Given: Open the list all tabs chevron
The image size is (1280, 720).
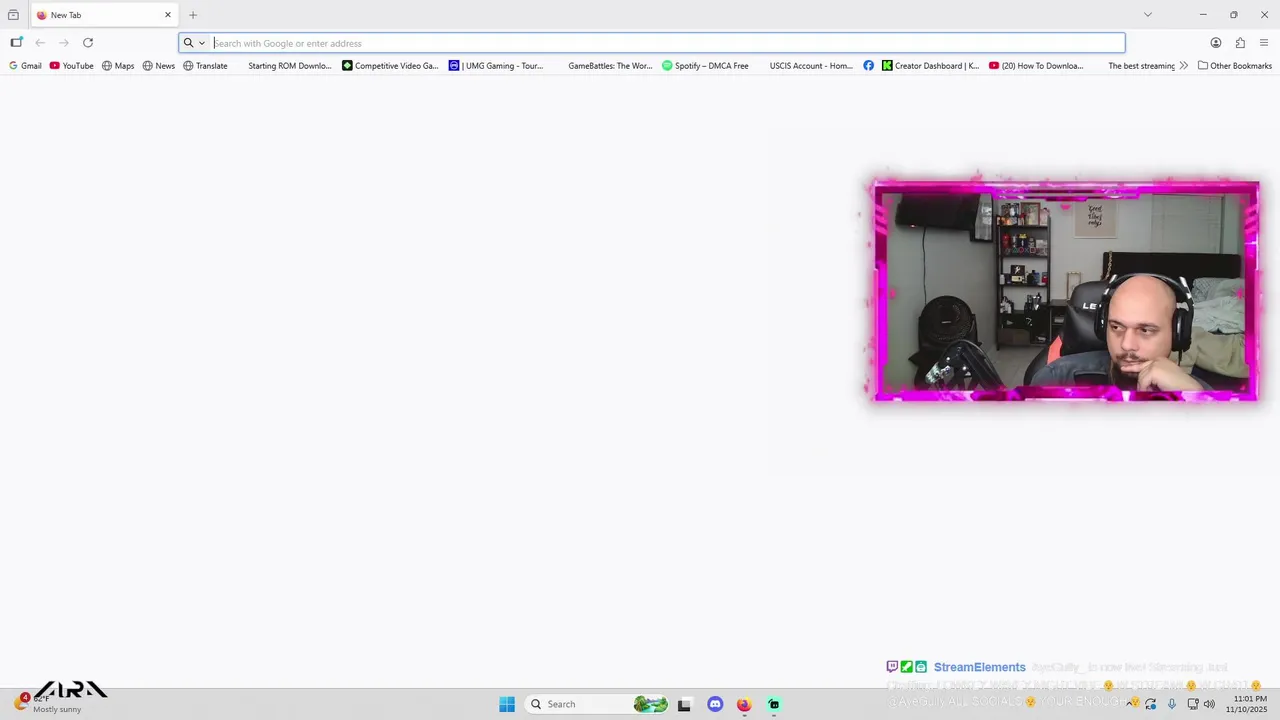Looking at the screenshot, I should coord(1148,15).
